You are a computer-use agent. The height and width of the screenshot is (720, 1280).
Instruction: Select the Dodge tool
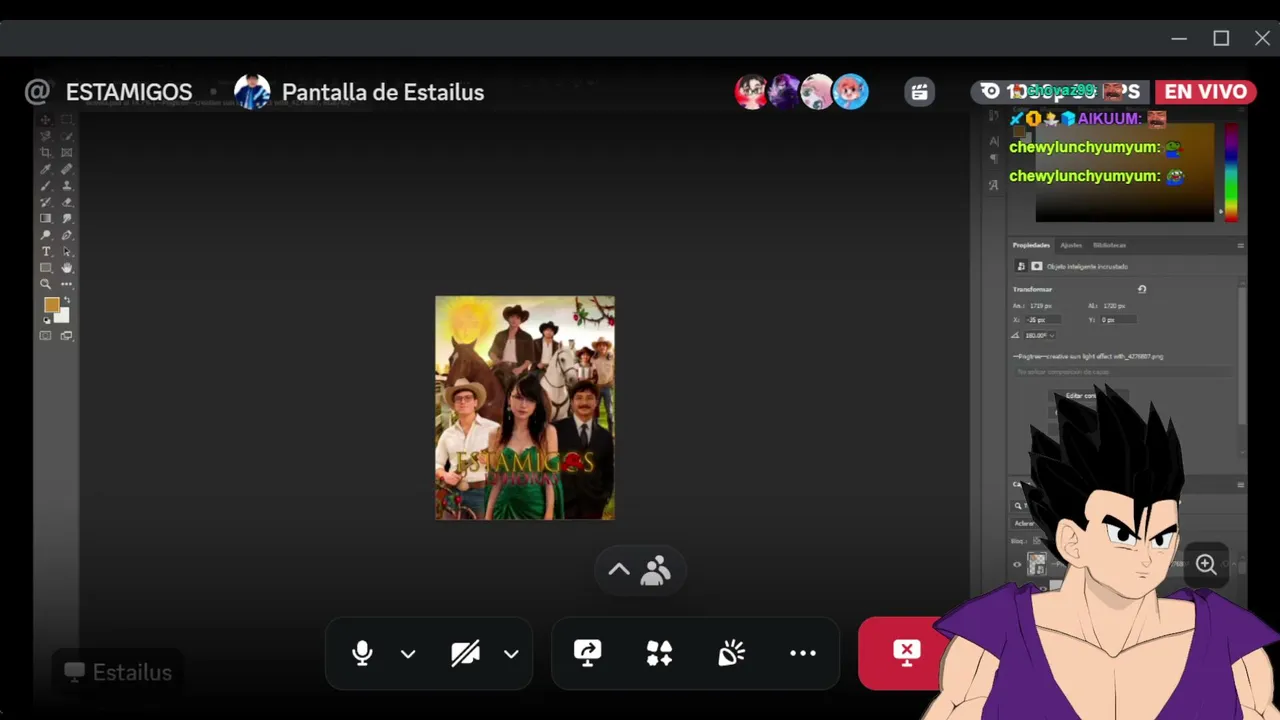45,235
